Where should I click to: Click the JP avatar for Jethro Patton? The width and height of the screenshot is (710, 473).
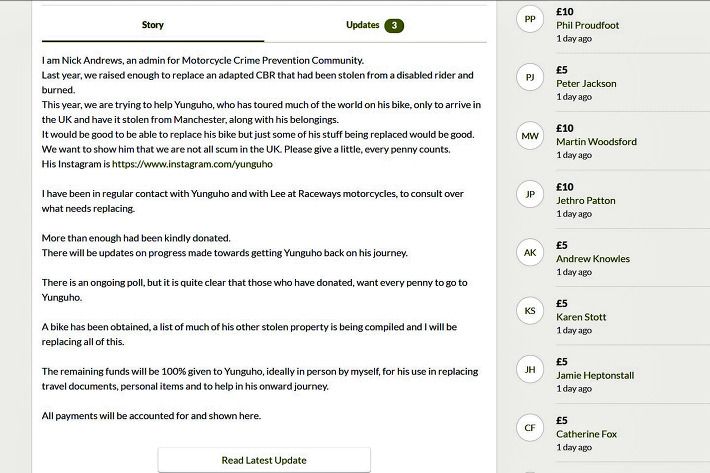530,194
